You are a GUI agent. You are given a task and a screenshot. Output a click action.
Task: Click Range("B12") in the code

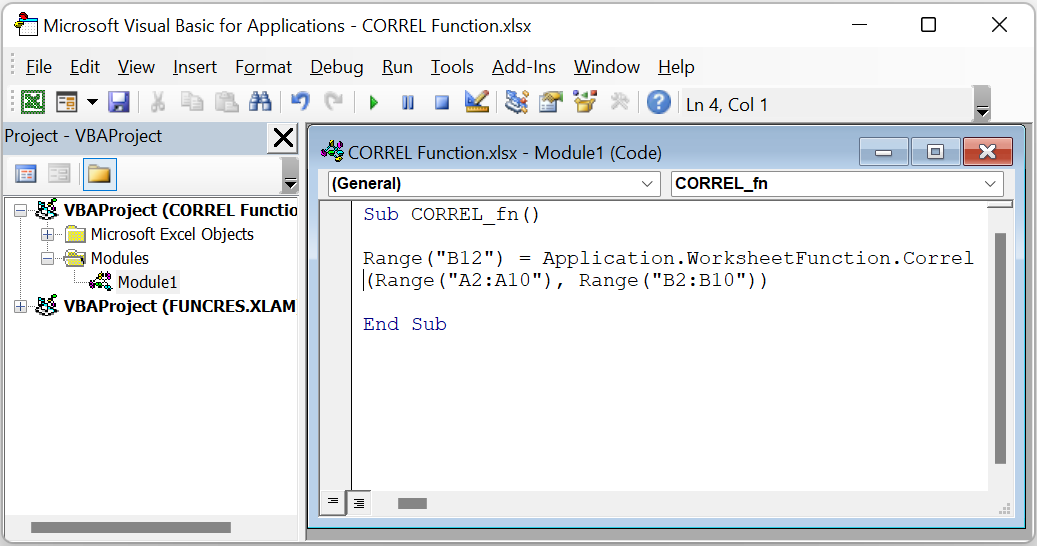pos(433,258)
